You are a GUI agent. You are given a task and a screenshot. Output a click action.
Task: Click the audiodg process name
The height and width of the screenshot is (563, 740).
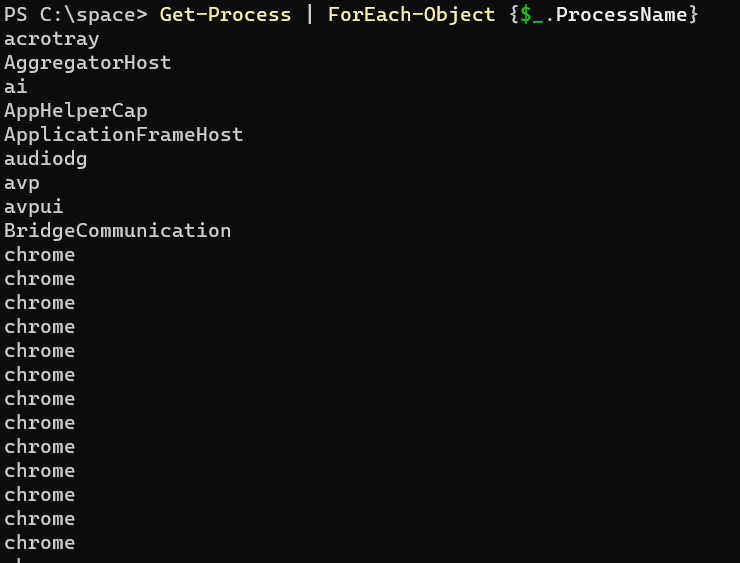pos(45,160)
